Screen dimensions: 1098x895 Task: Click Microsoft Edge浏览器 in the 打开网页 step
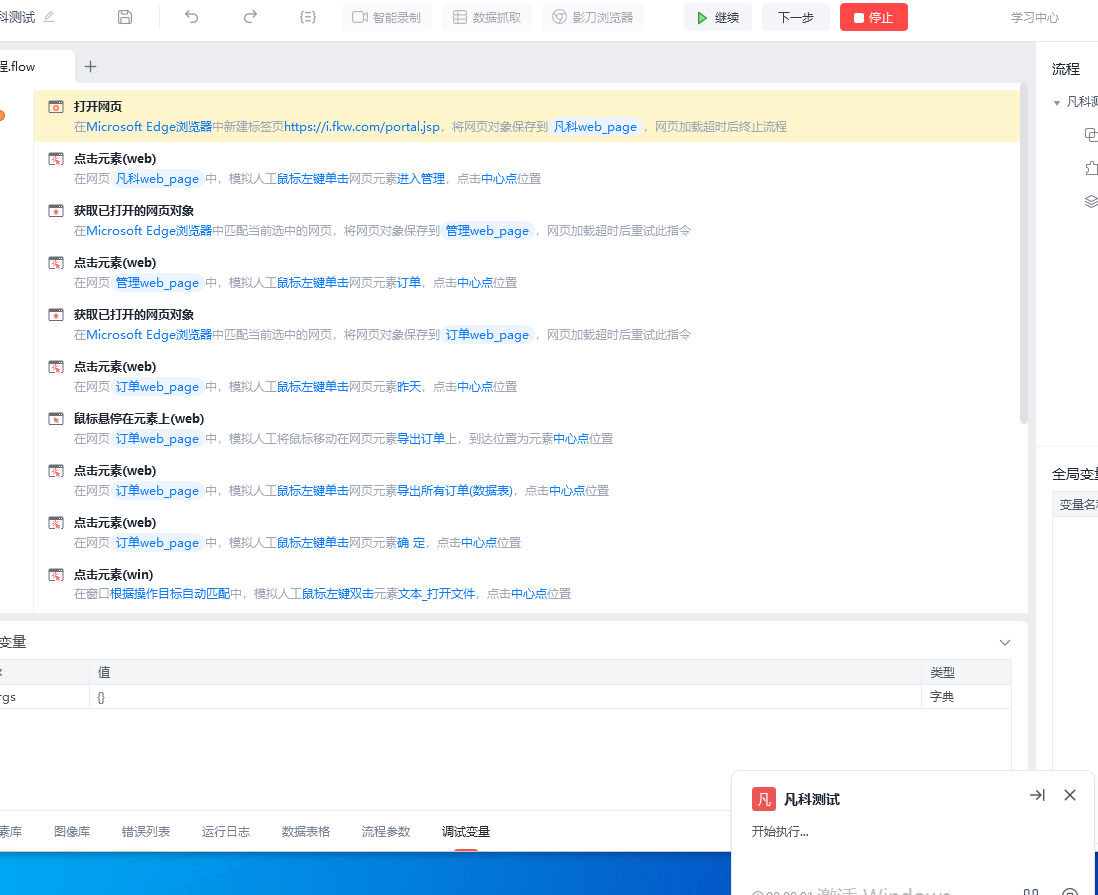149,127
